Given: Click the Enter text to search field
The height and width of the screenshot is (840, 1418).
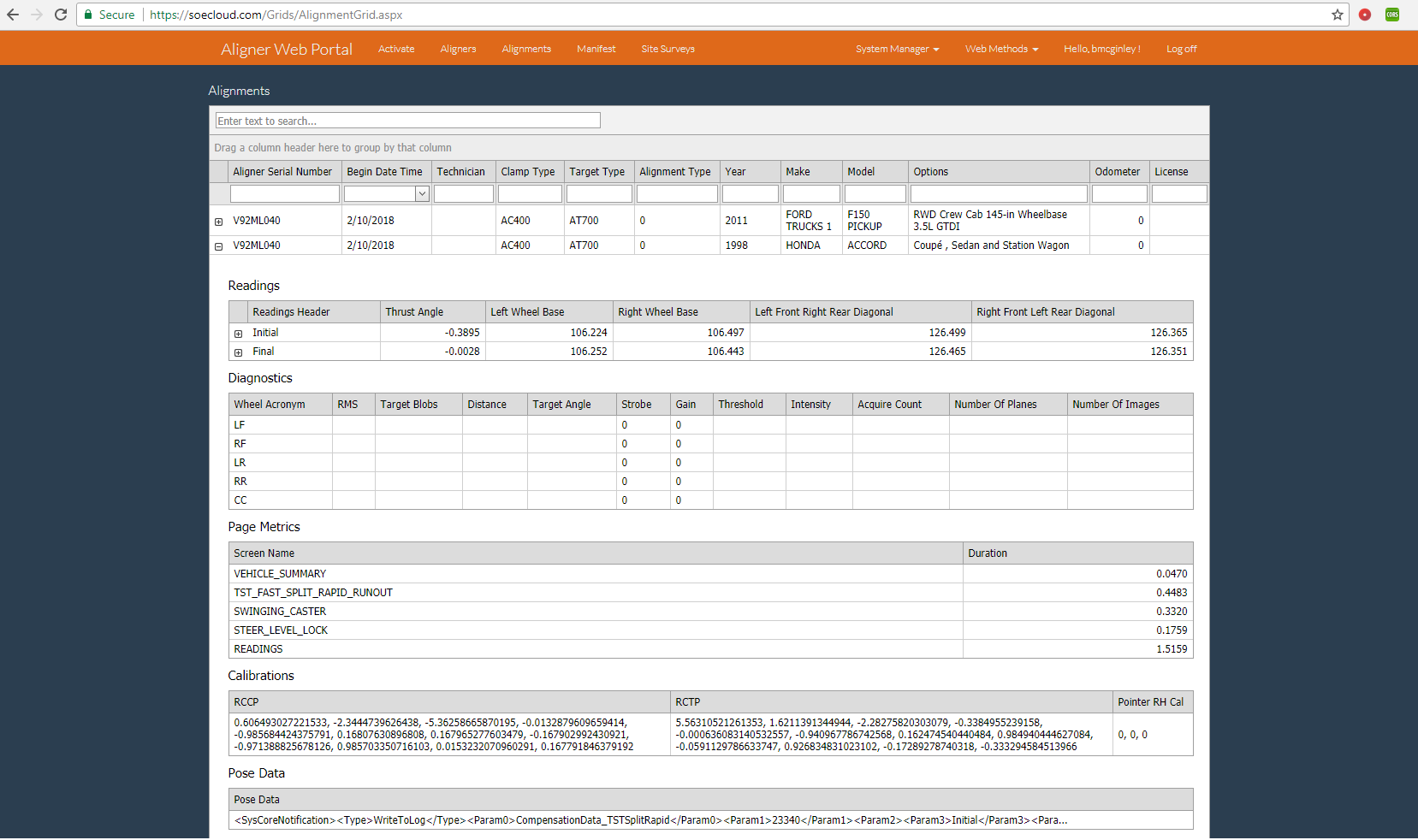Looking at the screenshot, I should point(407,121).
